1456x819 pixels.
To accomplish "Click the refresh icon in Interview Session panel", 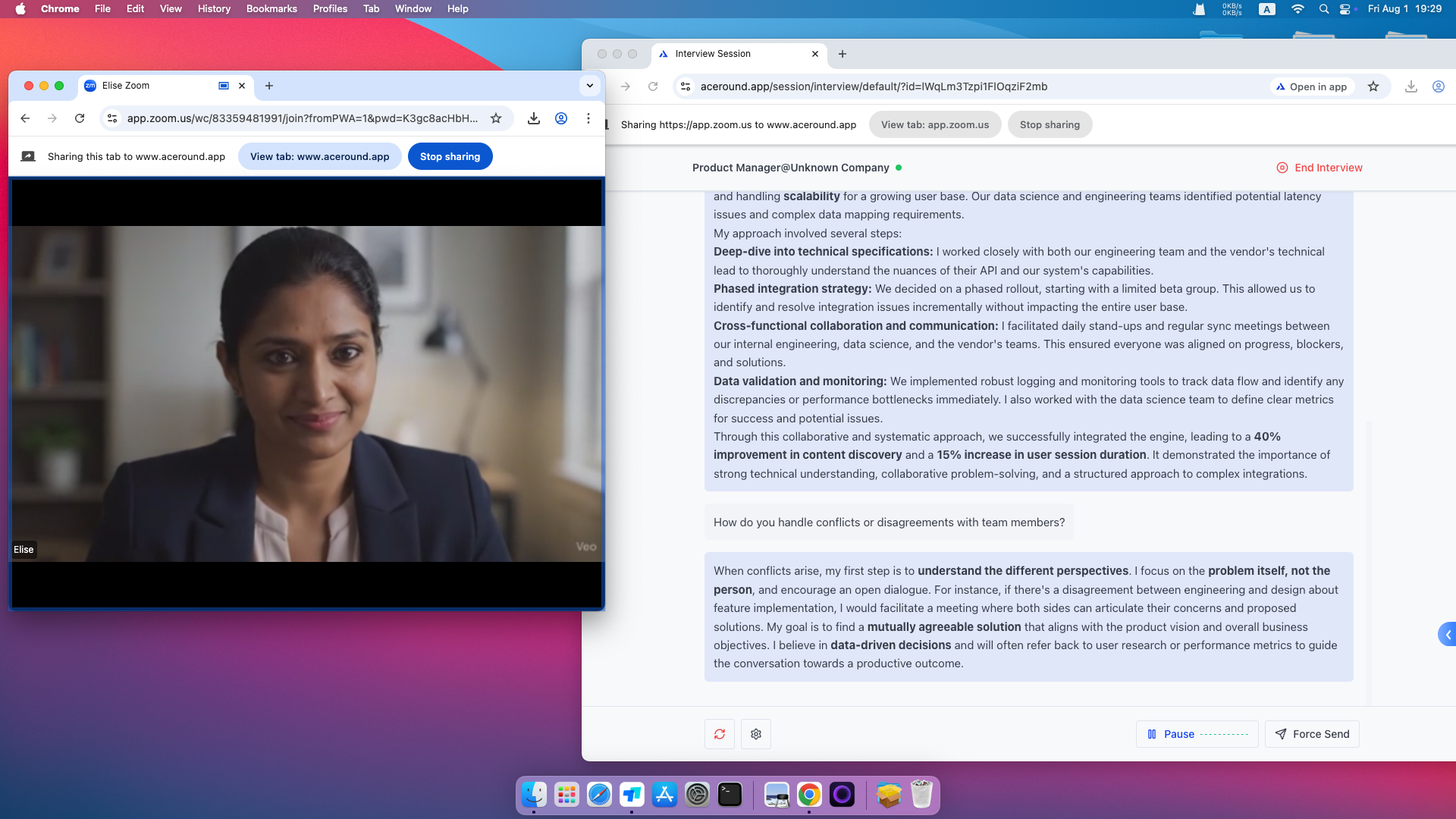I will pyautogui.click(x=719, y=734).
